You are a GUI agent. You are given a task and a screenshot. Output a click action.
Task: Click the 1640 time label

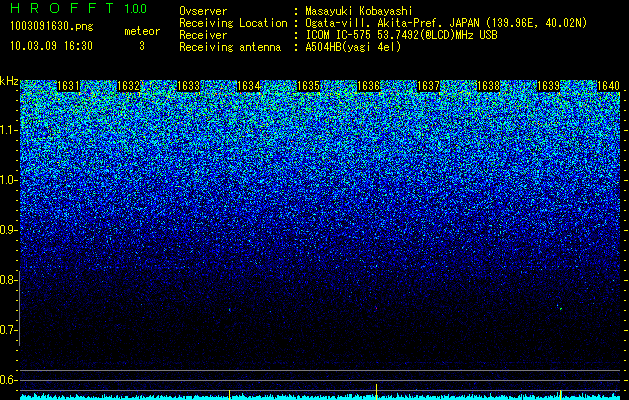click(609, 86)
